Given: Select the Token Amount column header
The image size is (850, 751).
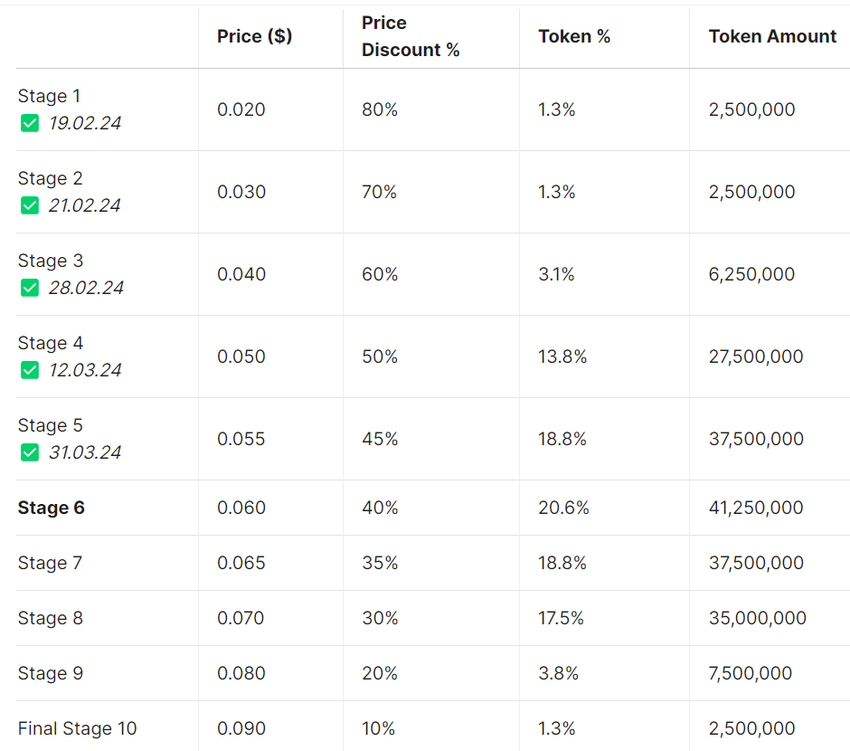Looking at the screenshot, I should tap(772, 36).
